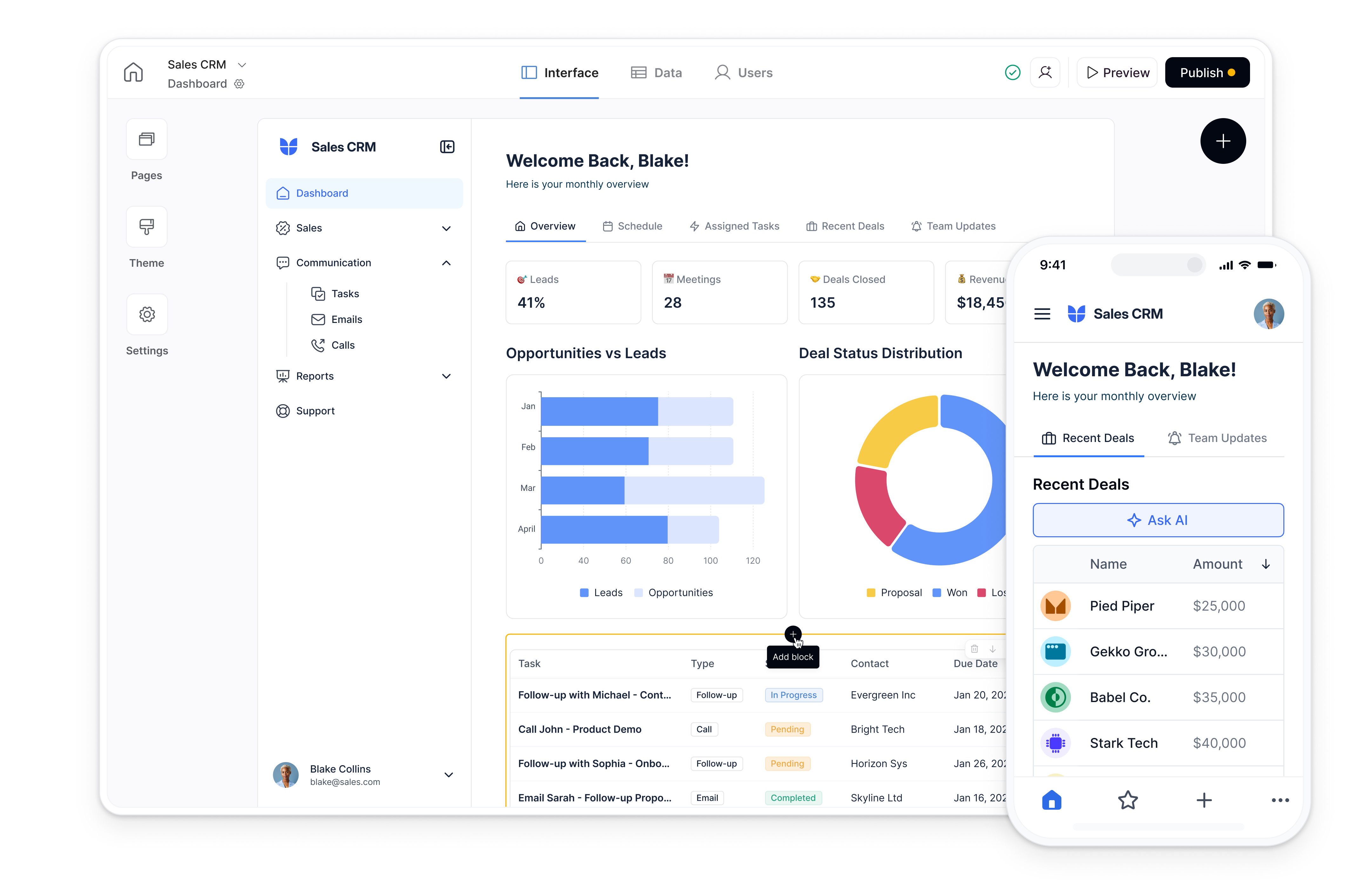Tap the mobile favorites star icon

pos(1128,800)
